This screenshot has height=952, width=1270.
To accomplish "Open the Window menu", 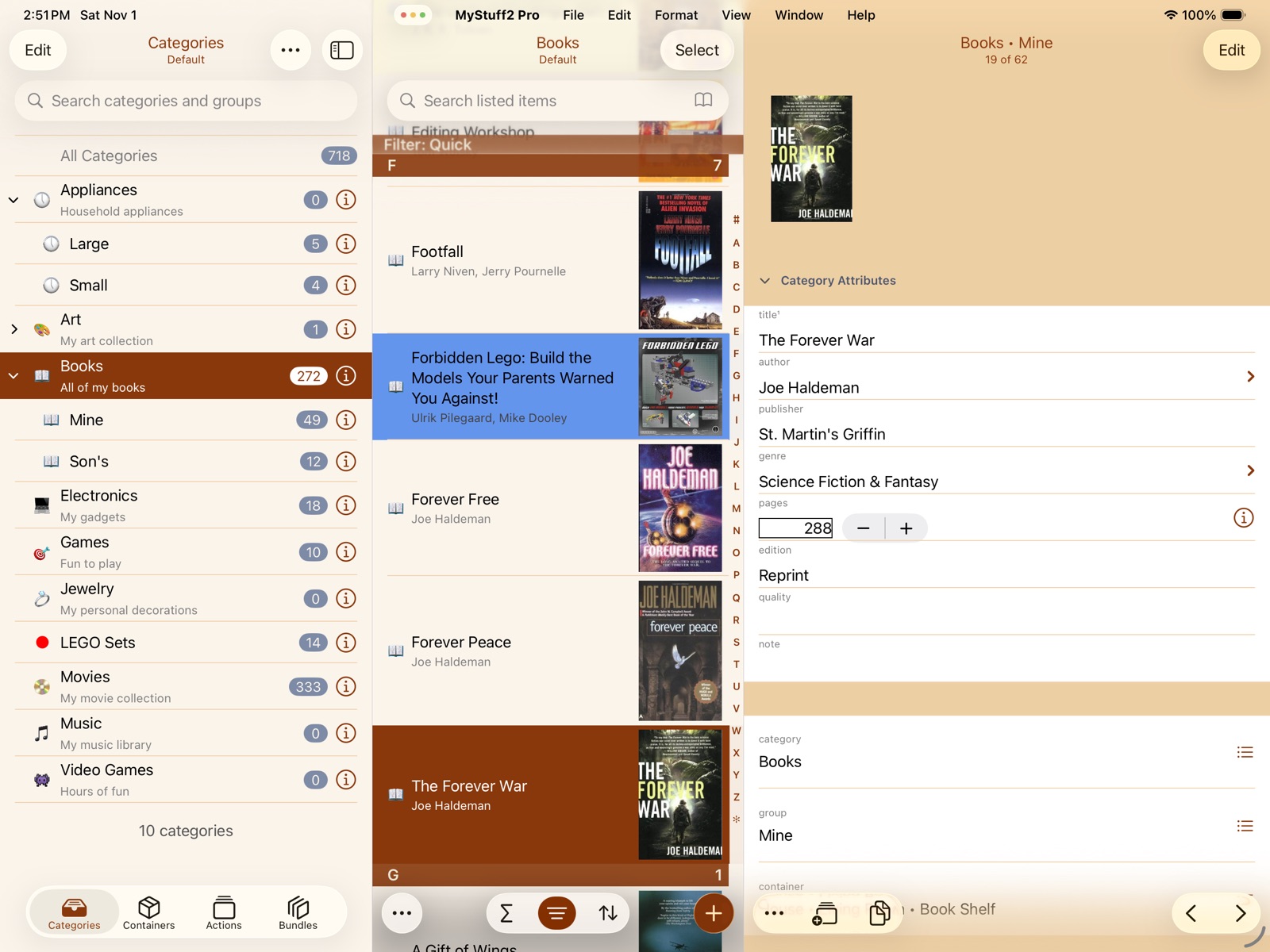I will click(x=799, y=15).
